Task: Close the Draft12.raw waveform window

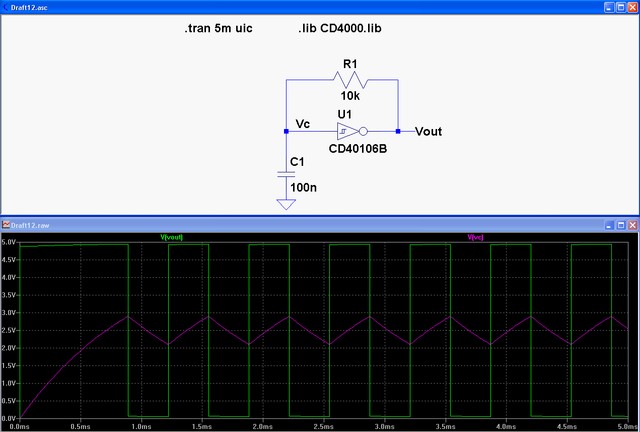Action: point(632,225)
